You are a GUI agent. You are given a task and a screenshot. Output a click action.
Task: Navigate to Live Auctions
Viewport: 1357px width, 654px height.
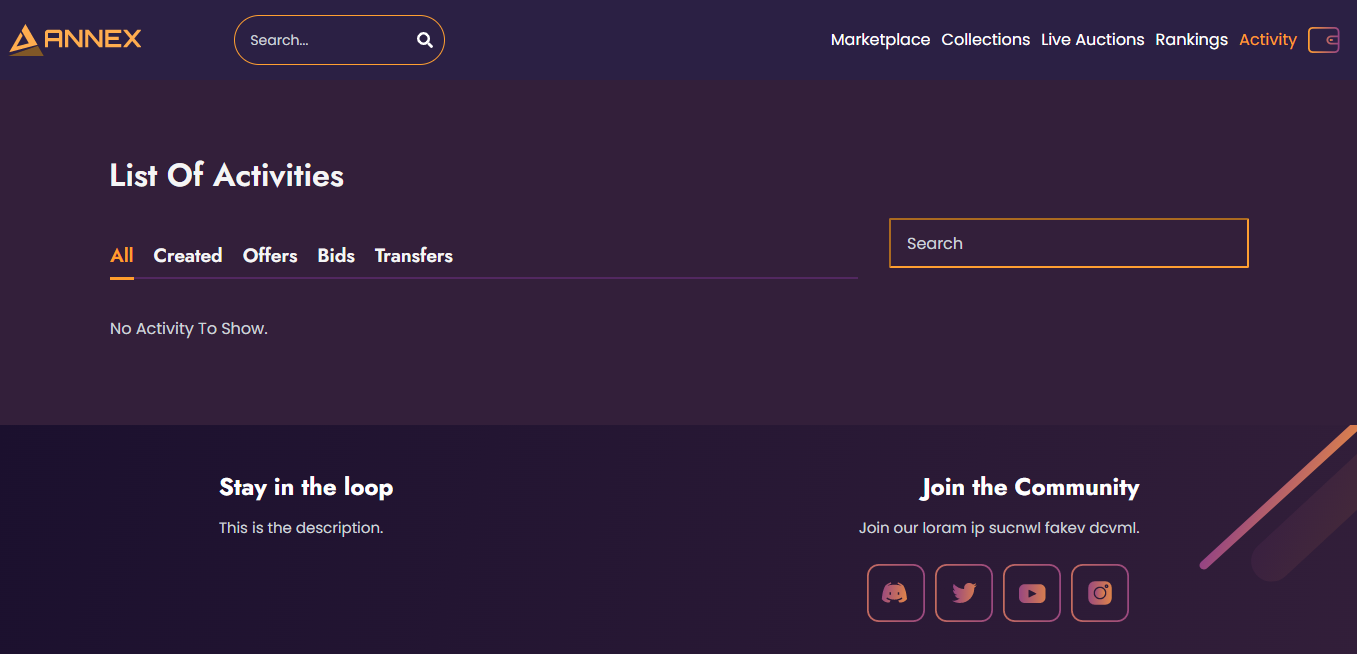[1092, 40]
